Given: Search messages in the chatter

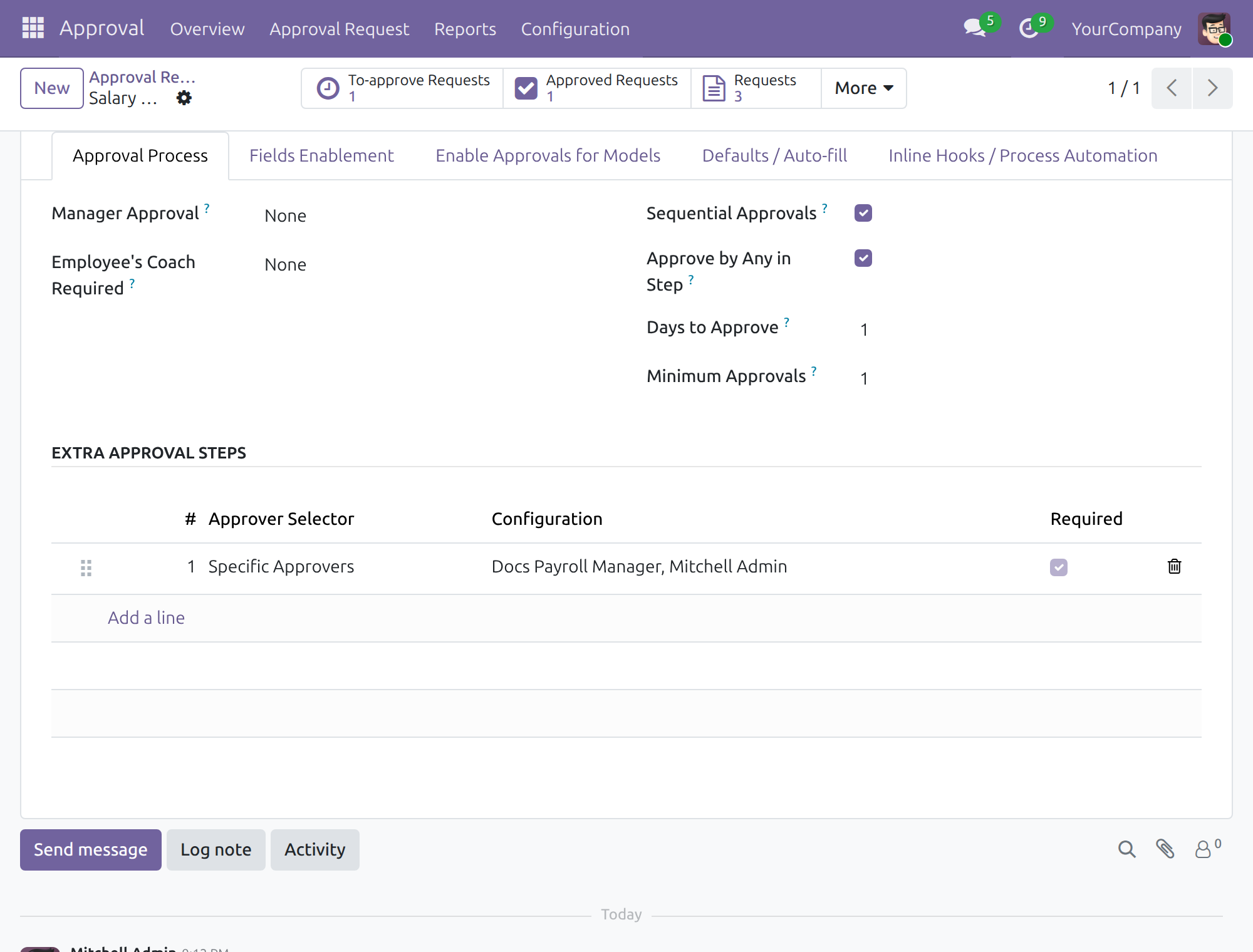Looking at the screenshot, I should [1126, 849].
